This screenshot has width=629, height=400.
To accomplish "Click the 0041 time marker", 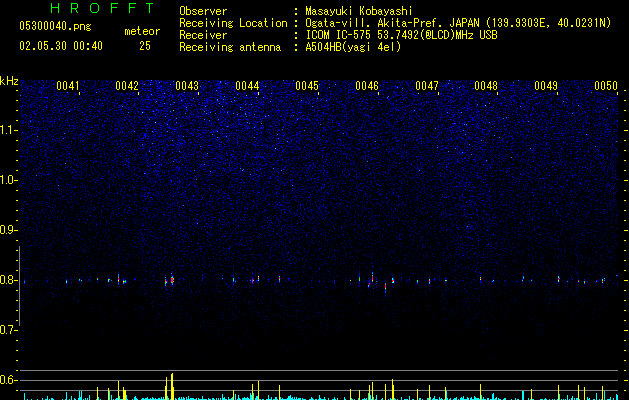I will 67,86.
